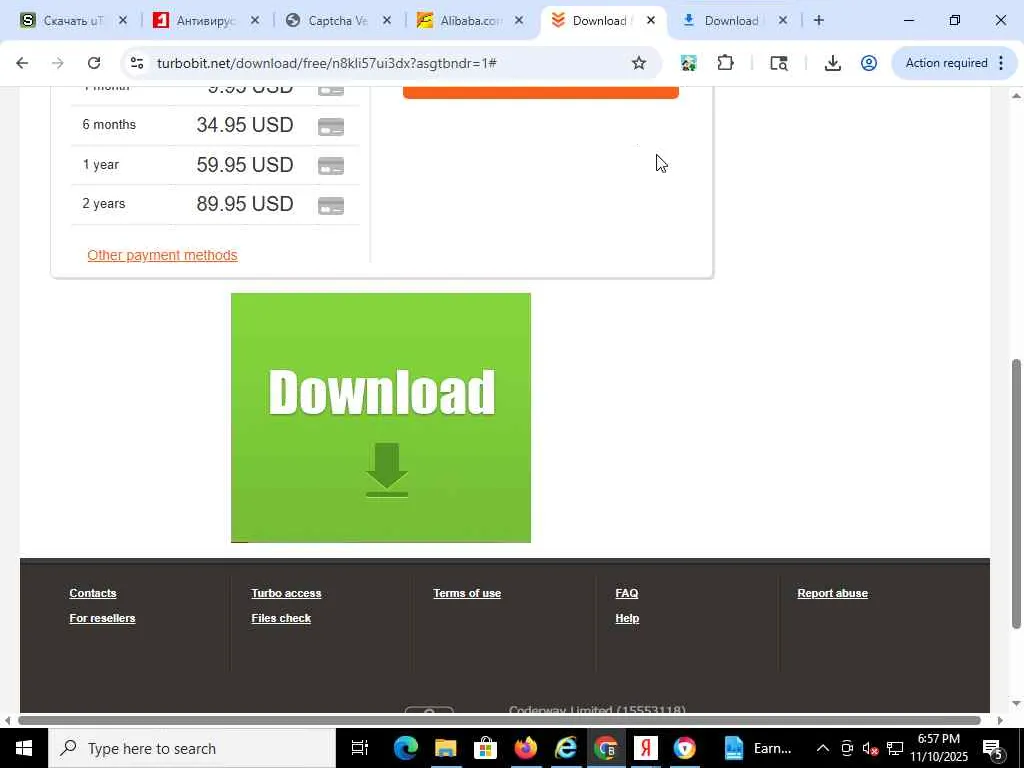1024x768 pixels.
Task: Go back with the browser back arrow
Action: pos(22,63)
